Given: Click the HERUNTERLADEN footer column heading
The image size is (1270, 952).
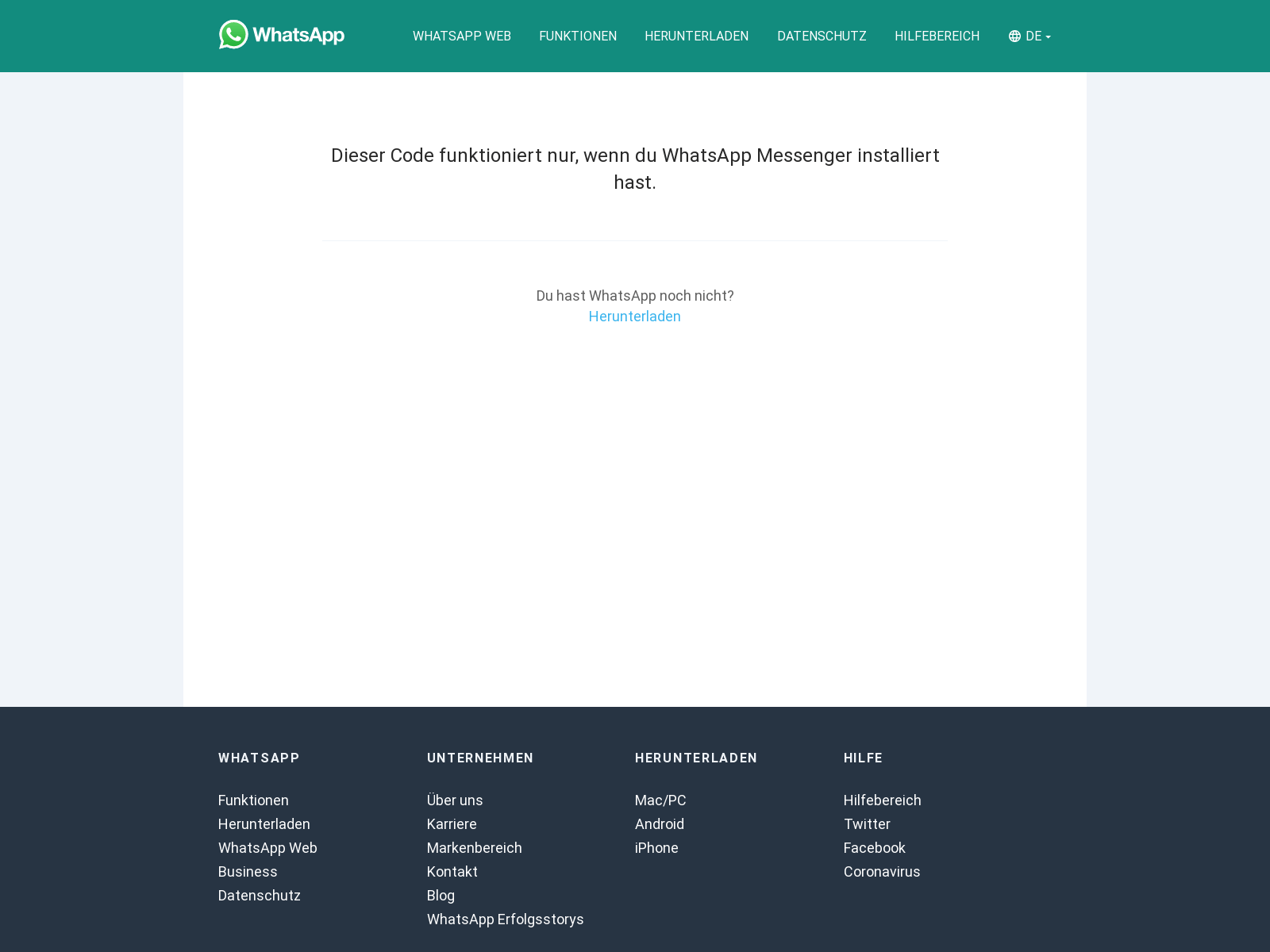Looking at the screenshot, I should (x=696, y=758).
